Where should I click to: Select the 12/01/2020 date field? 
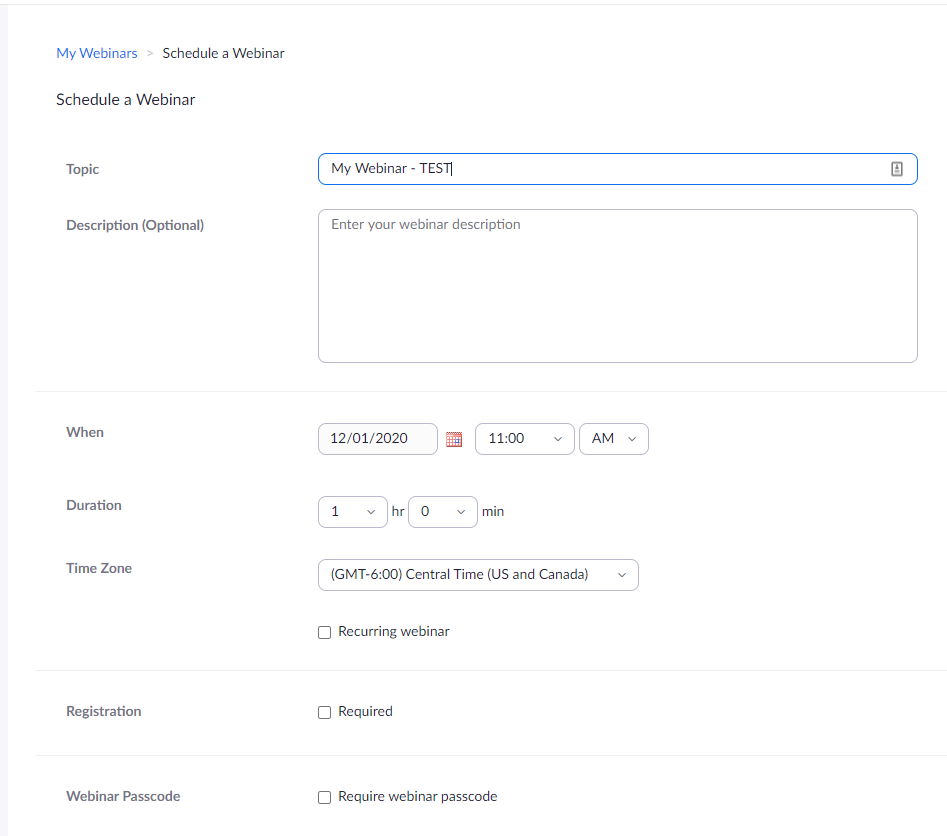coord(377,439)
